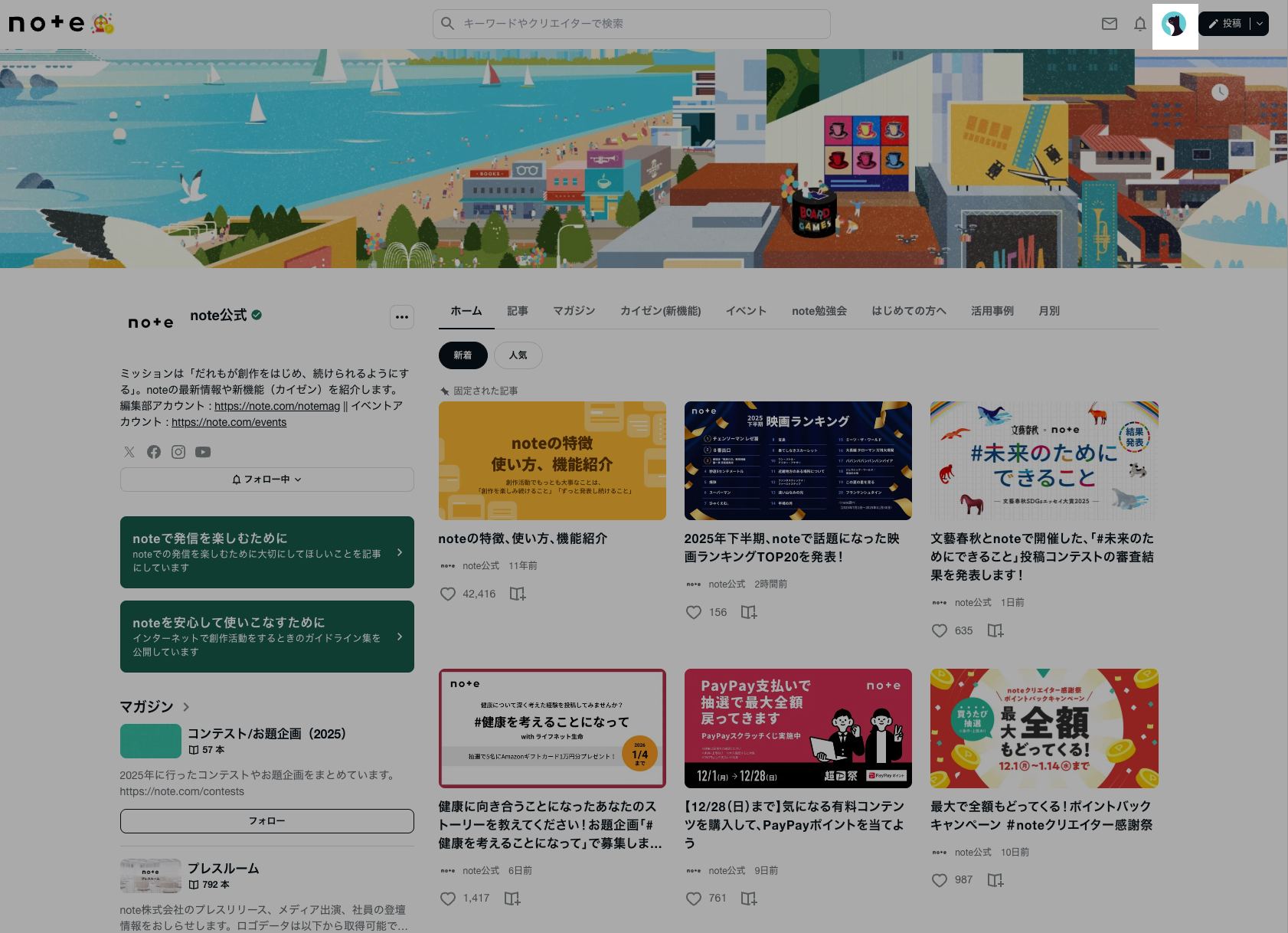
Task: Add noteの特徴 article to magazine
Action: coord(518,594)
